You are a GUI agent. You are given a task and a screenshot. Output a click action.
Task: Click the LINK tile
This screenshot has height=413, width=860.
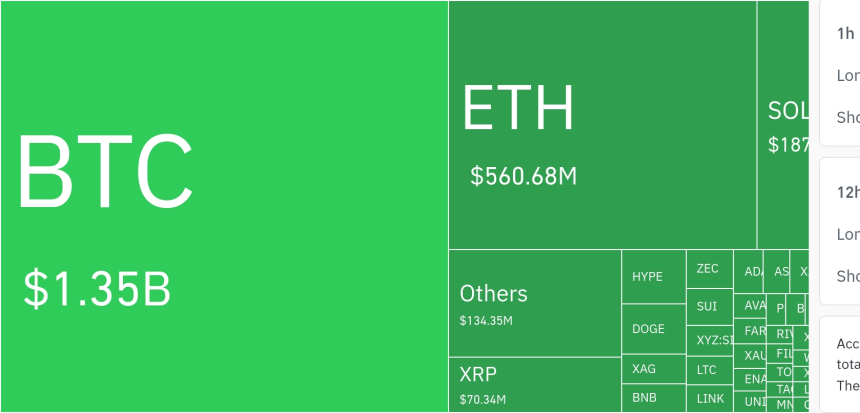point(709,398)
